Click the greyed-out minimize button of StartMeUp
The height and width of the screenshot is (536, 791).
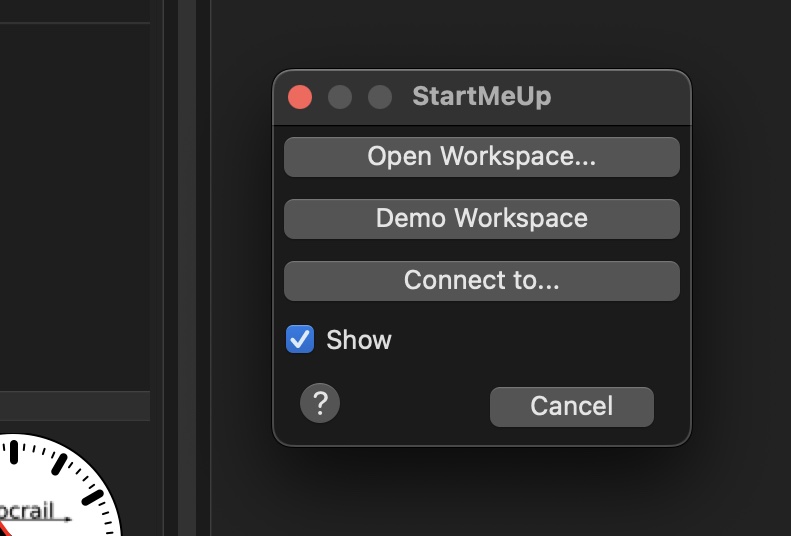tap(340, 97)
